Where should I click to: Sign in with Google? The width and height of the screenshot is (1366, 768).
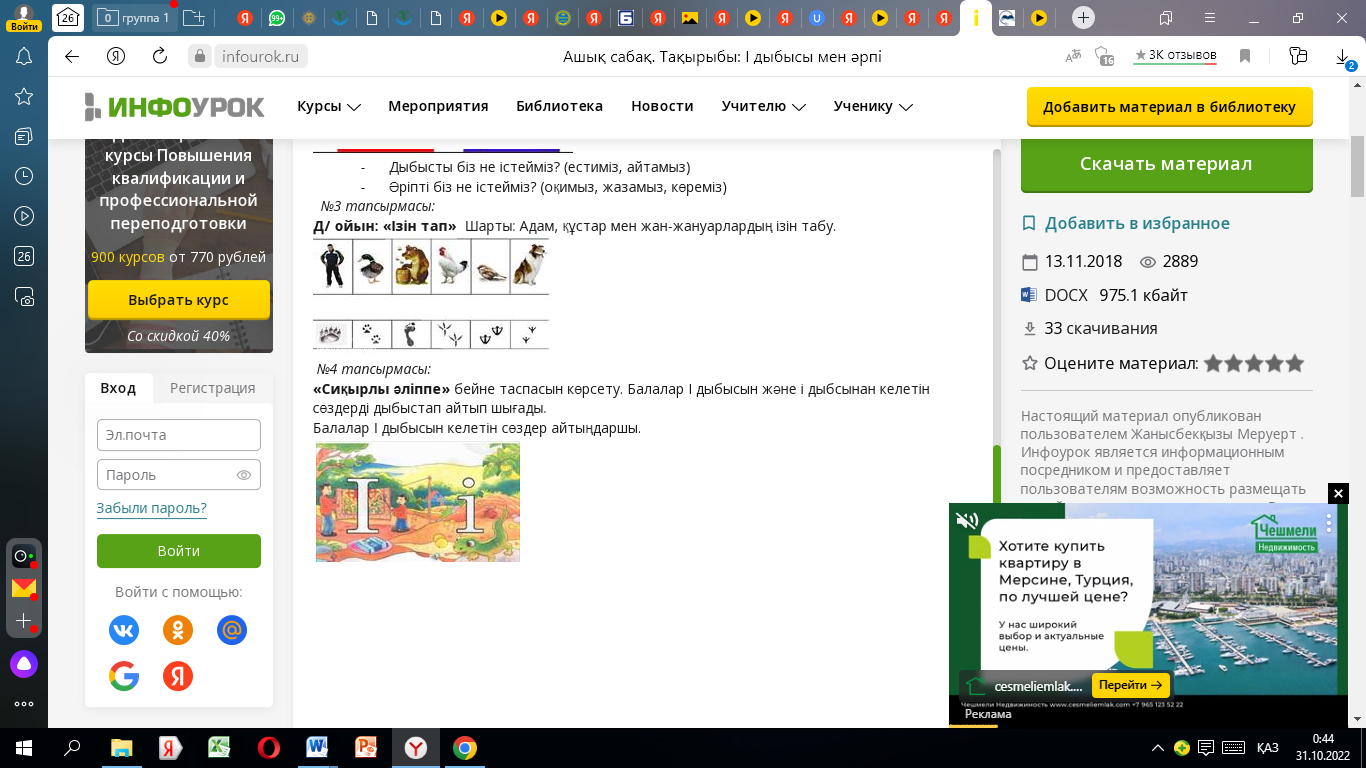click(124, 677)
